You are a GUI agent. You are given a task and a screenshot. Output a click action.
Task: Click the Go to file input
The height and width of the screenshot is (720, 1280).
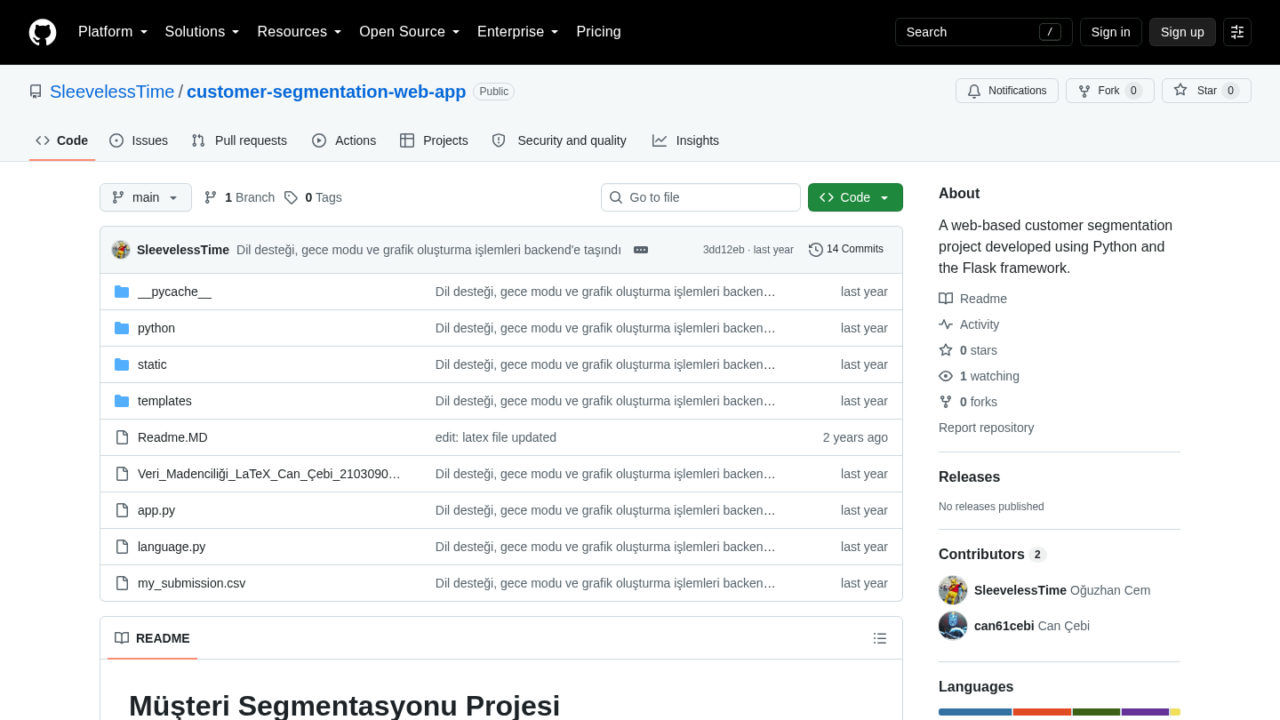pyautogui.click(x=701, y=197)
